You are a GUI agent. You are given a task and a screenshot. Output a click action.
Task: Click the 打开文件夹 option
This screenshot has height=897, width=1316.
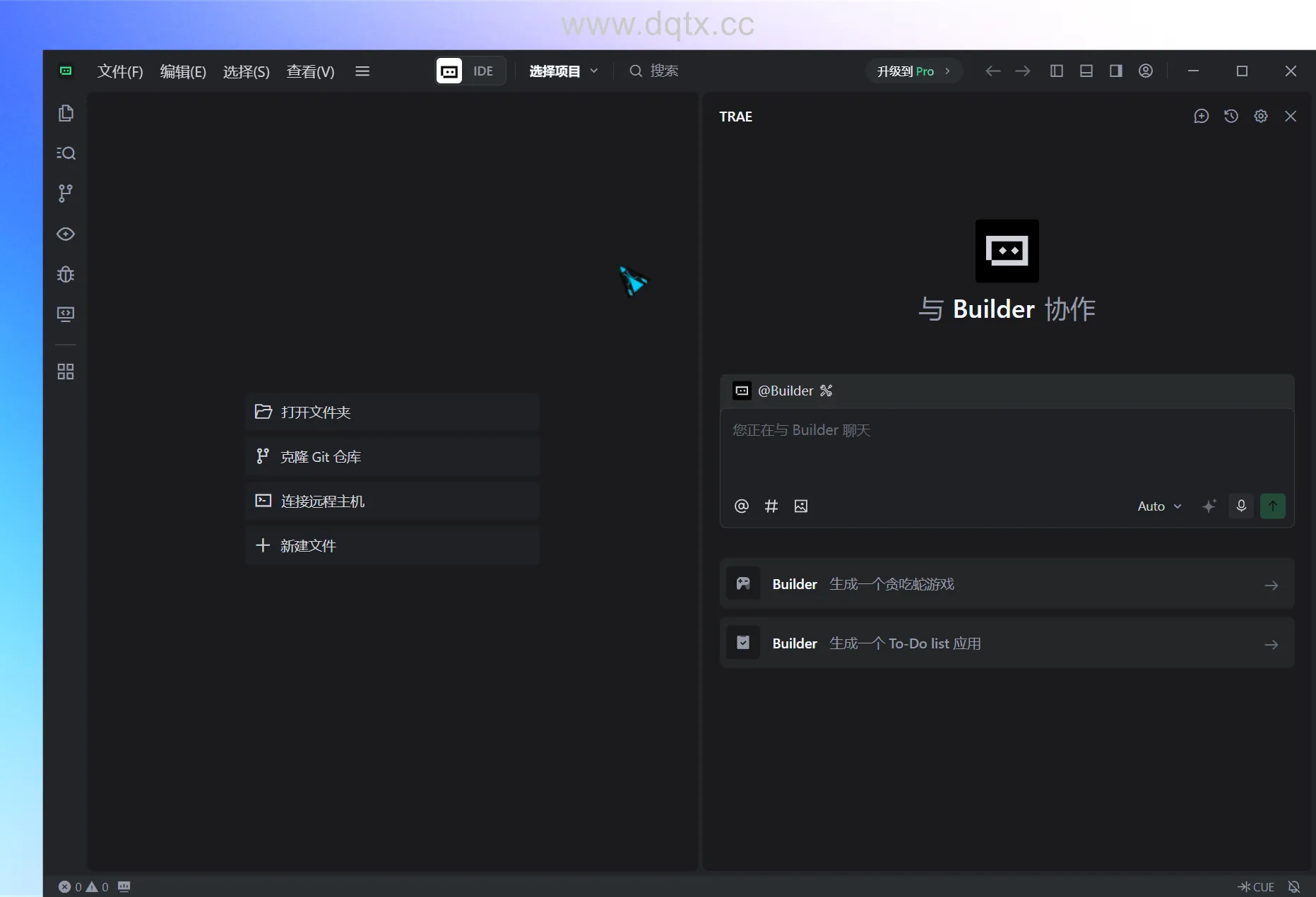point(393,412)
